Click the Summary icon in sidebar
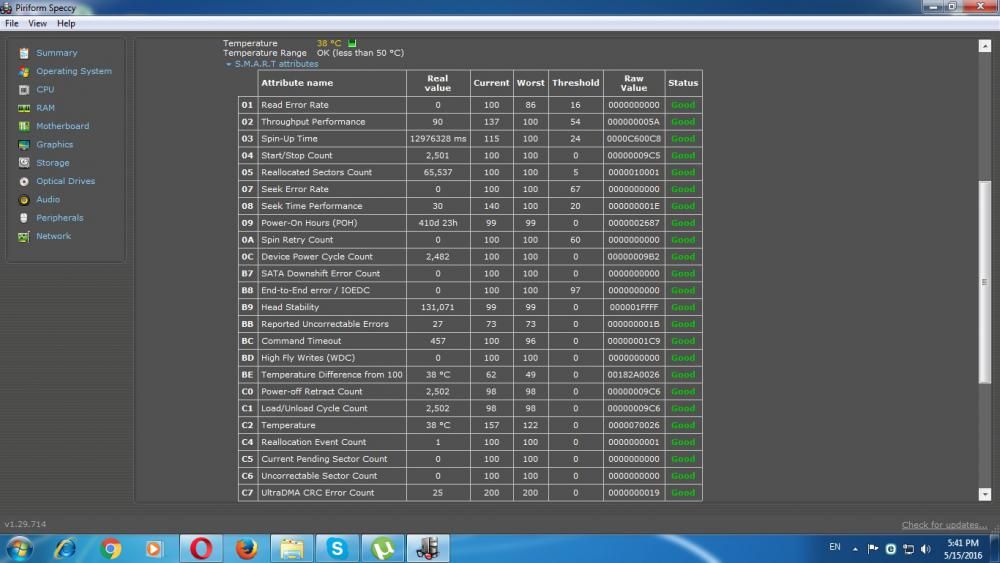1000x563 pixels. (24, 53)
